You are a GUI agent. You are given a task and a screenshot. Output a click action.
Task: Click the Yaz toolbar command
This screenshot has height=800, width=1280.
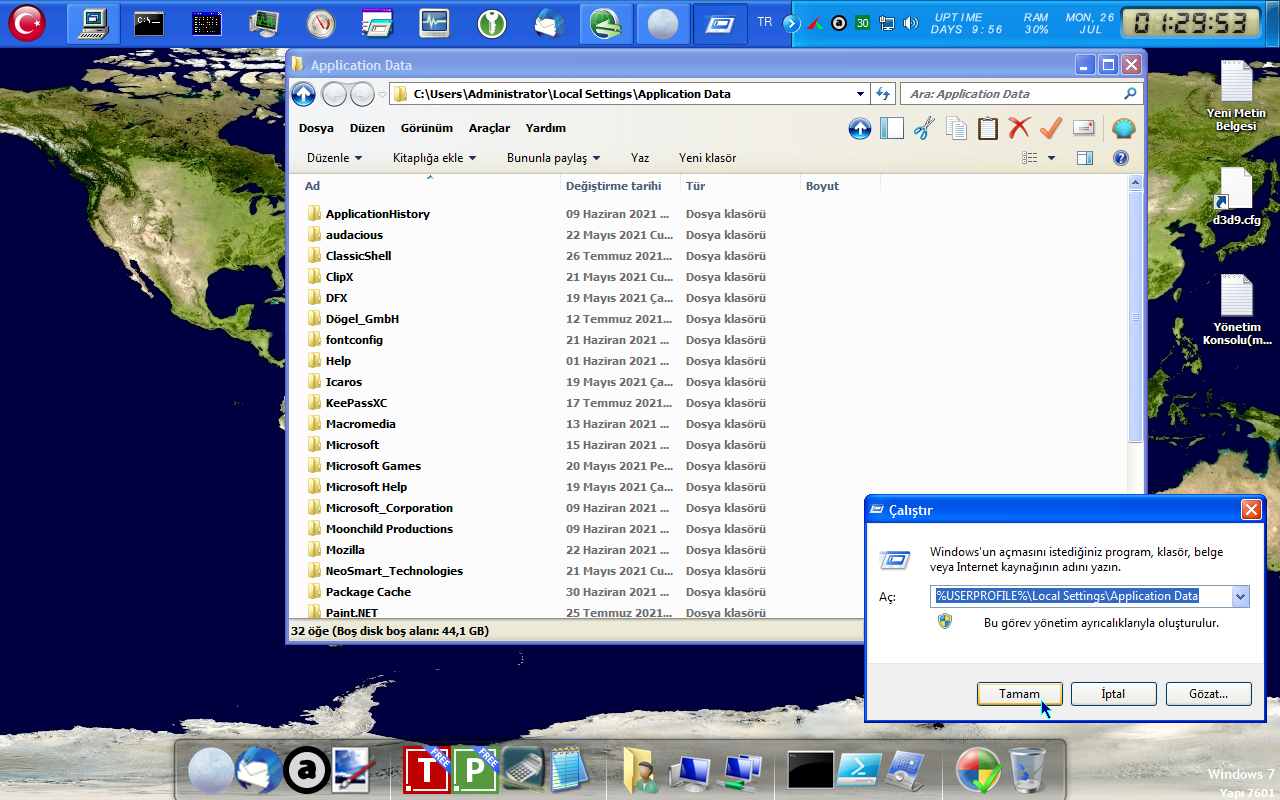coord(640,158)
